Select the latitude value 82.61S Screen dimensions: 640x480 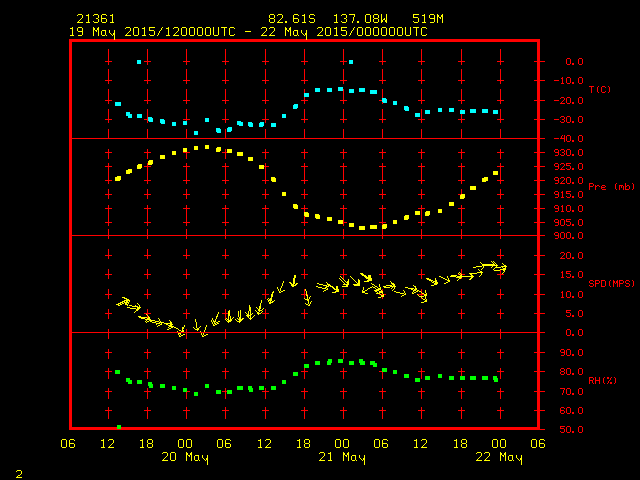click(x=292, y=19)
